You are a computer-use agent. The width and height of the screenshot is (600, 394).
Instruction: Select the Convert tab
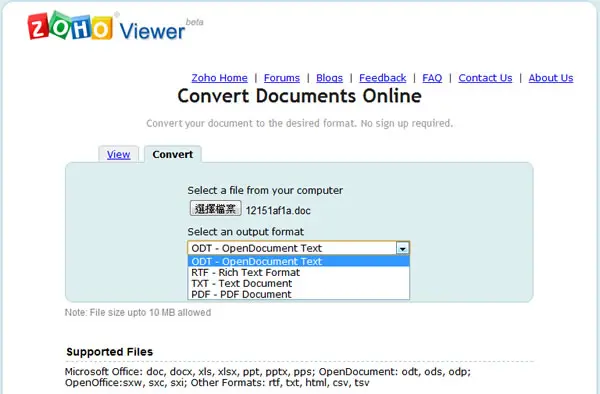[x=173, y=154]
